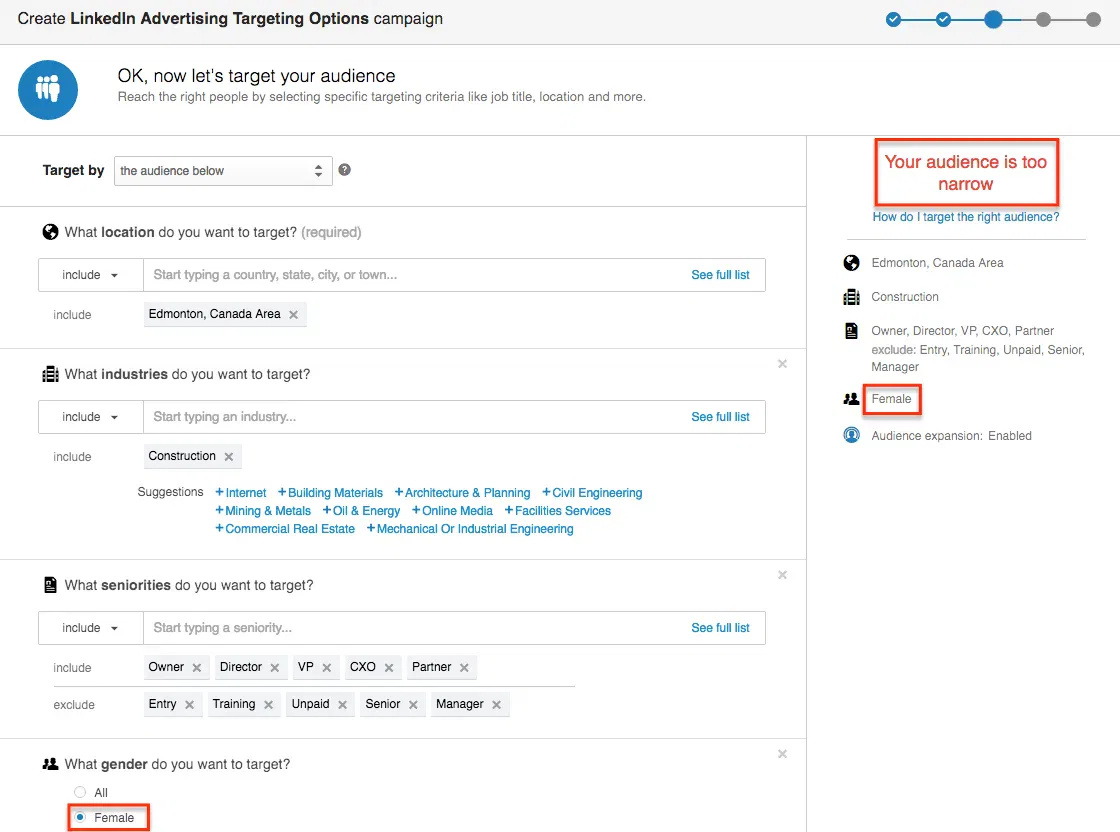Remove the Edmonton, Canada Area location tag
The height and width of the screenshot is (832, 1120).
pos(294,313)
